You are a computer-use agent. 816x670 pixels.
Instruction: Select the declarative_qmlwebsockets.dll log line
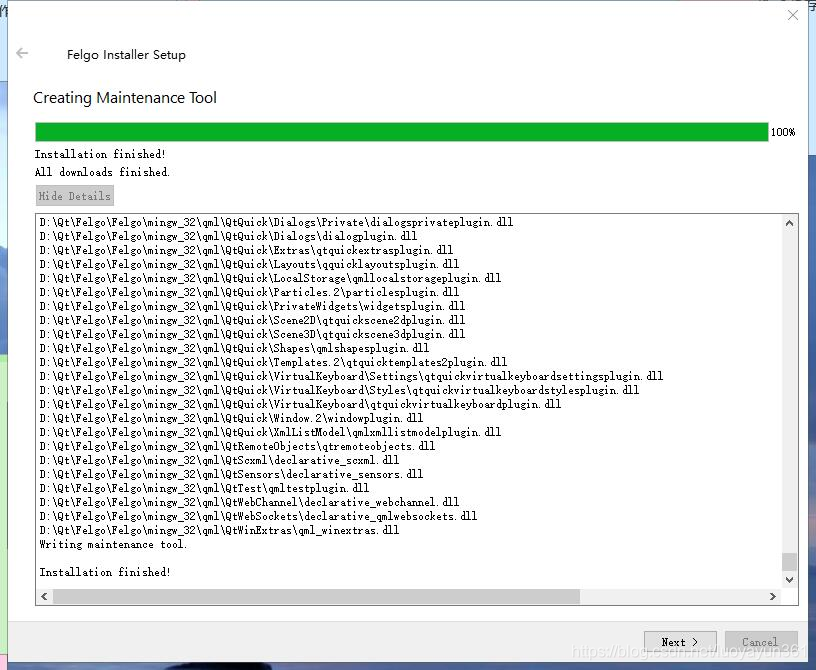258,516
